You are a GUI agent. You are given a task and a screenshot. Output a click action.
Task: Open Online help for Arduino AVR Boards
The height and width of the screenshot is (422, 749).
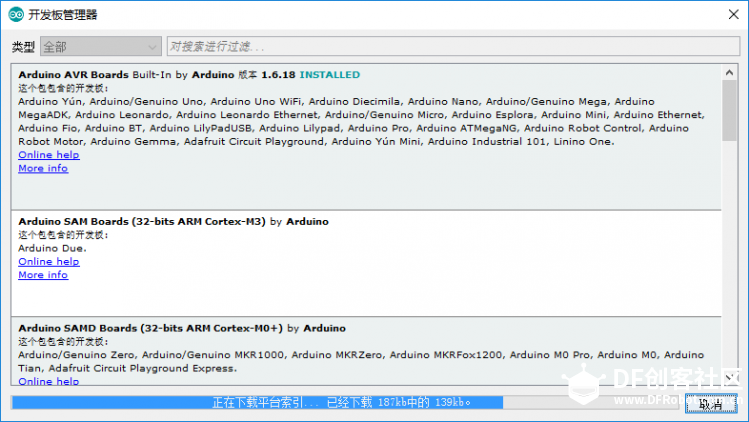49,155
